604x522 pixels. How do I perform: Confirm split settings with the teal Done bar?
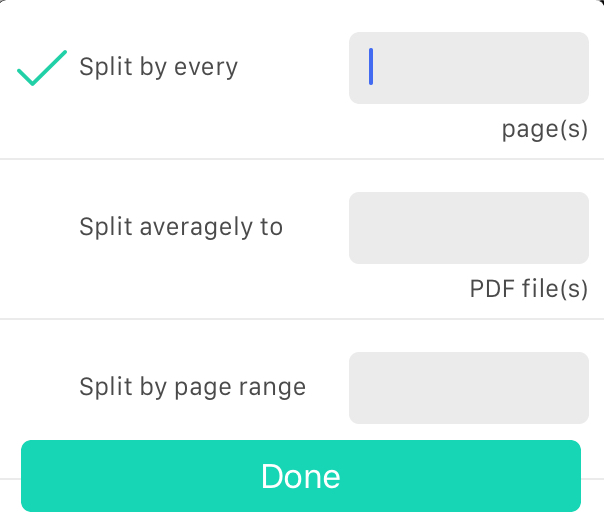301,476
